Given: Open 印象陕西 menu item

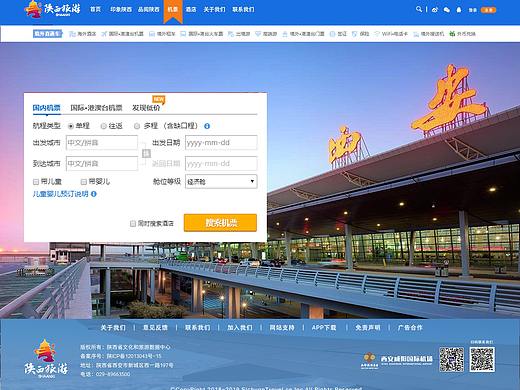Looking at the screenshot, I should pyautogui.click(x=121, y=9).
